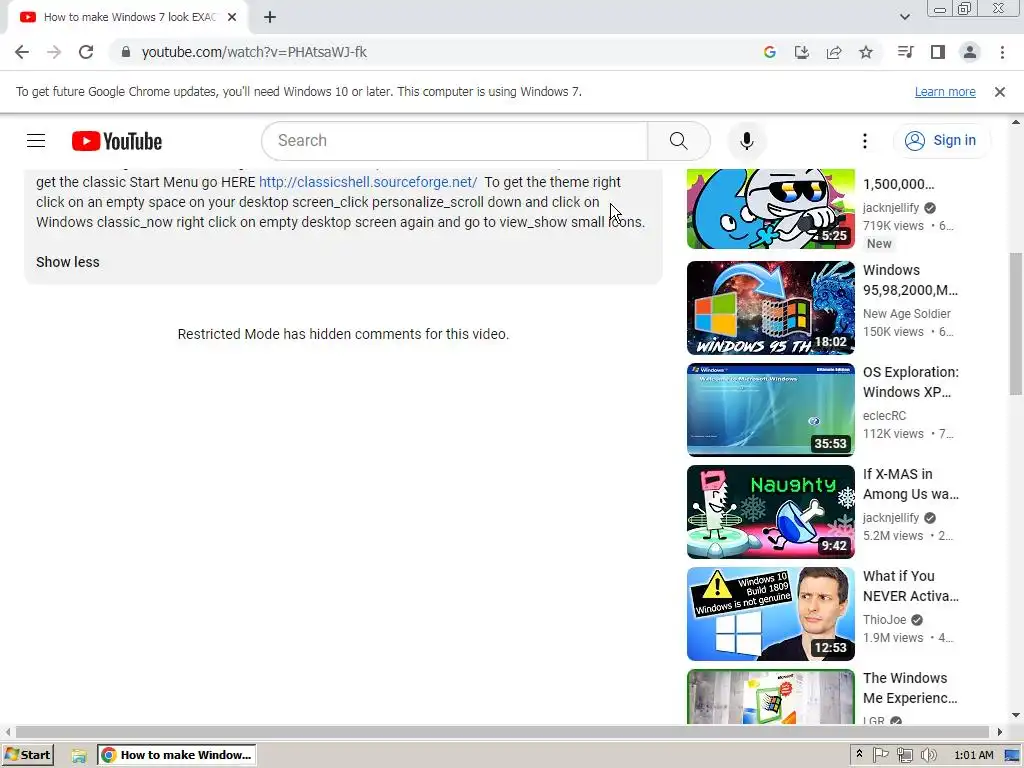Go back to the previous page
Screen dimensions: 1024x768
point(22,52)
